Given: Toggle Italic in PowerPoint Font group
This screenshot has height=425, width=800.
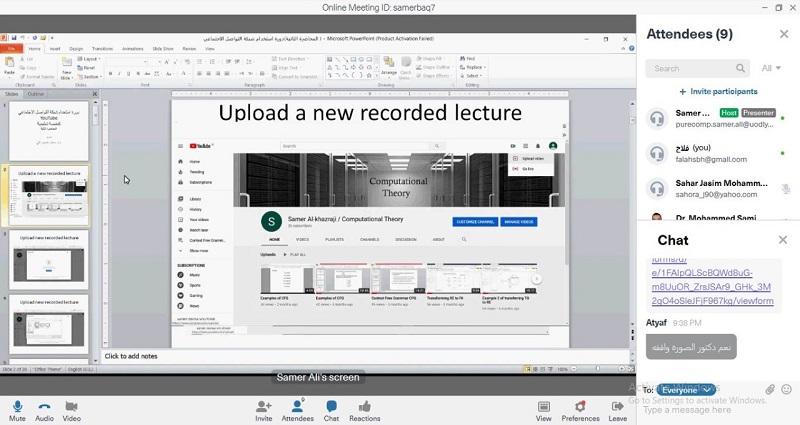Looking at the screenshot, I should coord(119,74).
